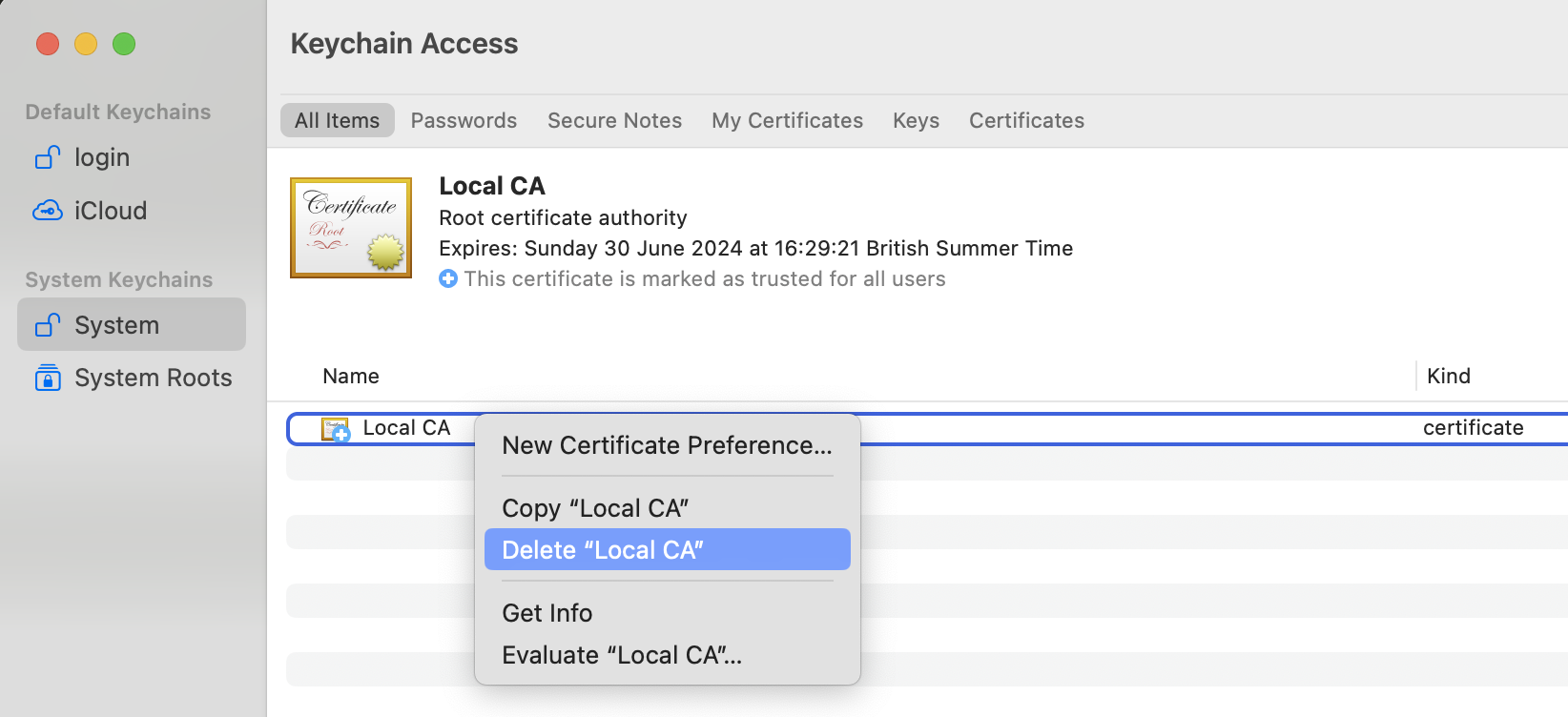Choose Delete "Local CA" menu item
Screen dimensions: 1568x717
coord(668,549)
